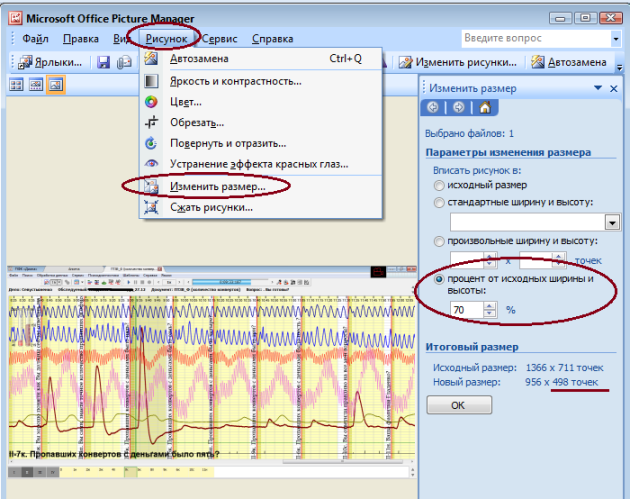Click Новый размер value 956 x 498 точек
The width and height of the screenshot is (630, 499).
(562, 382)
